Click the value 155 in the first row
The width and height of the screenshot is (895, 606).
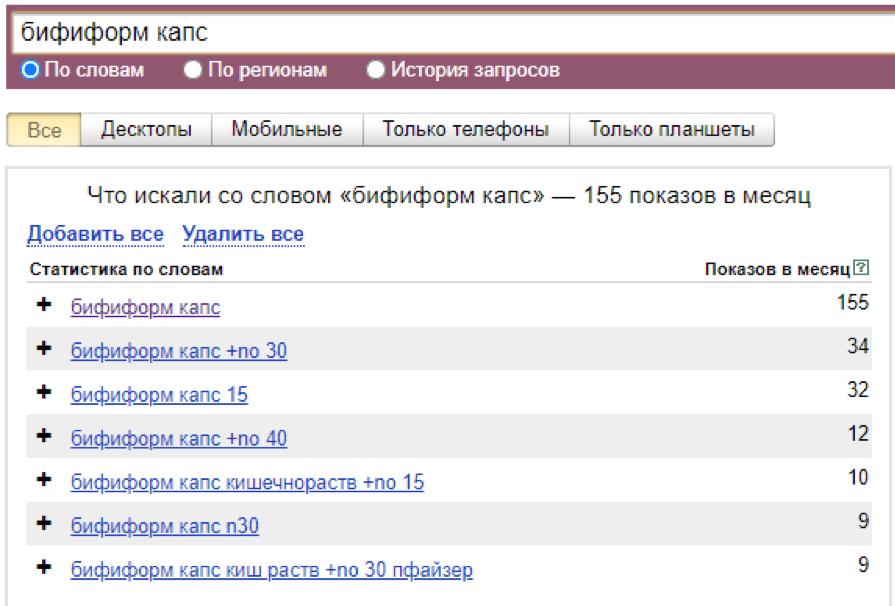pyautogui.click(x=853, y=302)
